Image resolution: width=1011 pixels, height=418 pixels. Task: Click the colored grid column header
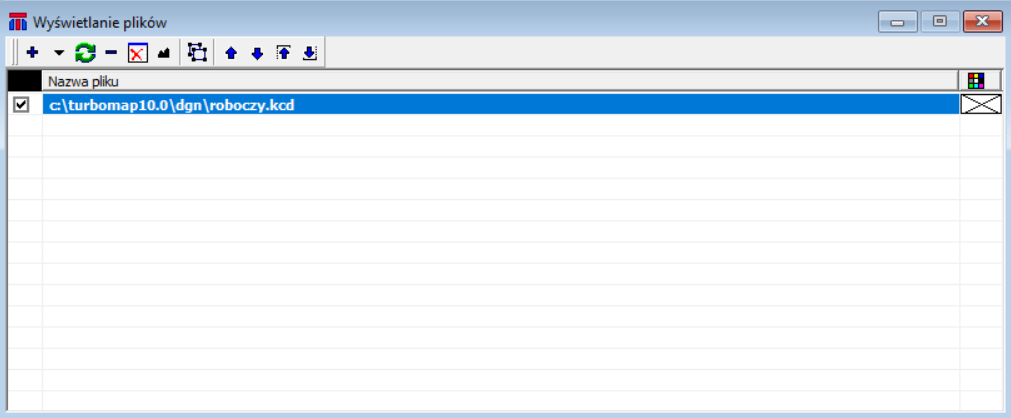coord(977,81)
